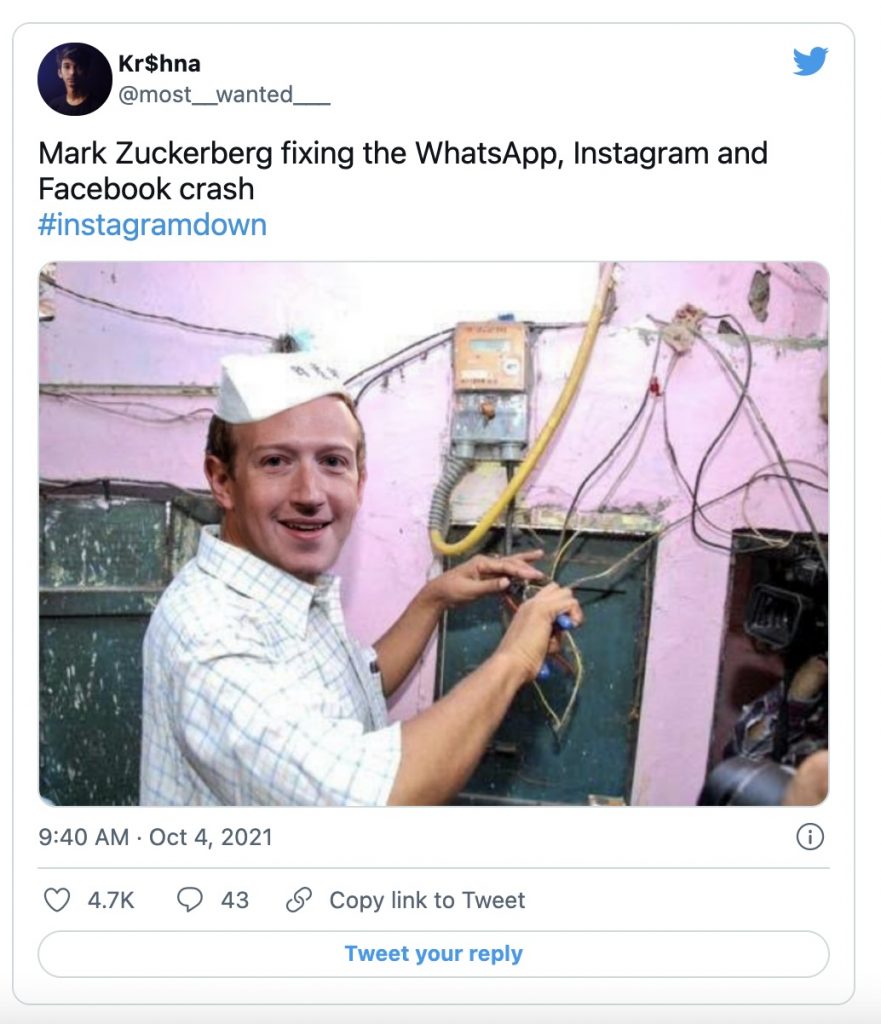Open the #instagramdown hashtag
Viewport: 881px width, 1024px height.
152,224
